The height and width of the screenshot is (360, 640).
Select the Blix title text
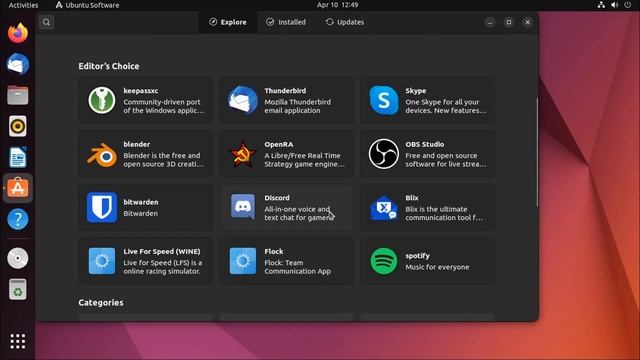(412, 198)
